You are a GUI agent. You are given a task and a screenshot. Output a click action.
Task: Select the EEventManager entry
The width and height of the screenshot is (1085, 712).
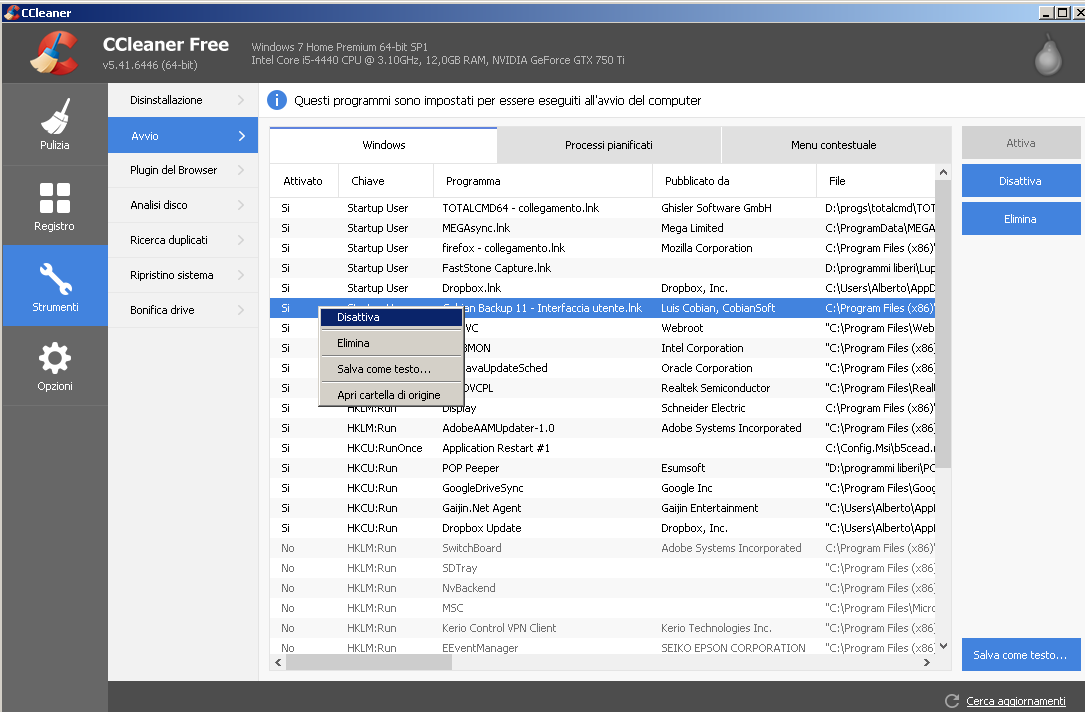pyautogui.click(x=602, y=648)
